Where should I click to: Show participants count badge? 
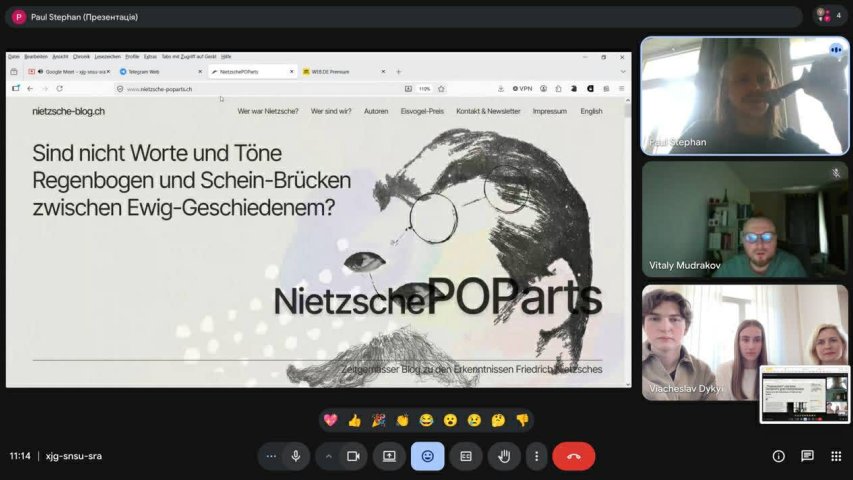click(x=830, y=16)
